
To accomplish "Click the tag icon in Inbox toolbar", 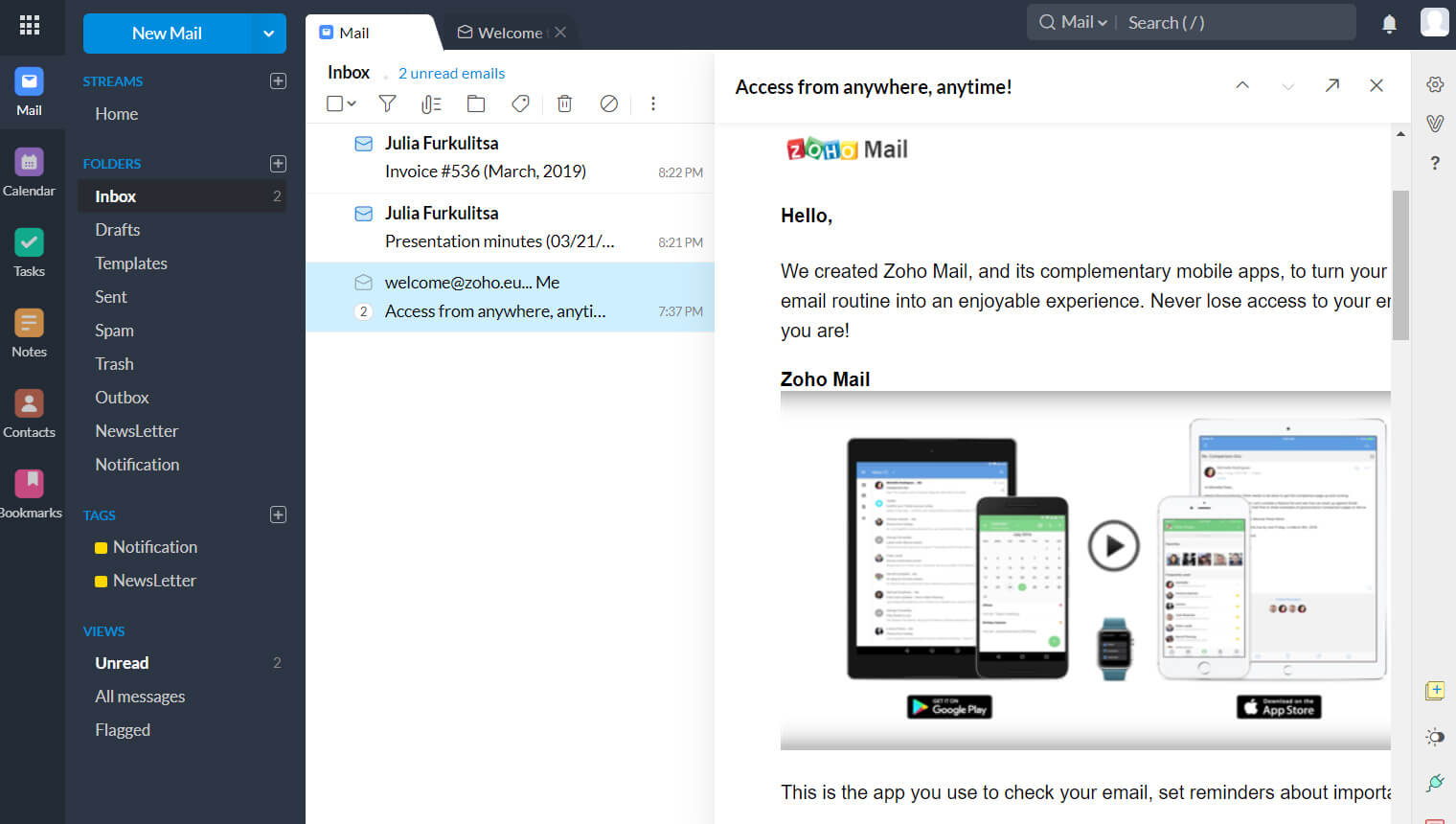I will coord(520,103).
